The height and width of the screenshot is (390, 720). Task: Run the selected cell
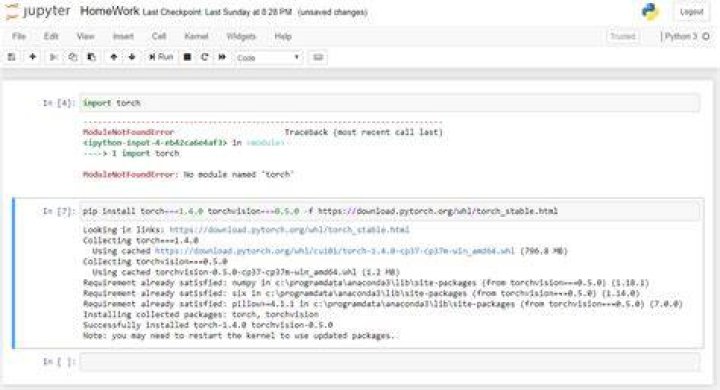[x=161, y=57]
